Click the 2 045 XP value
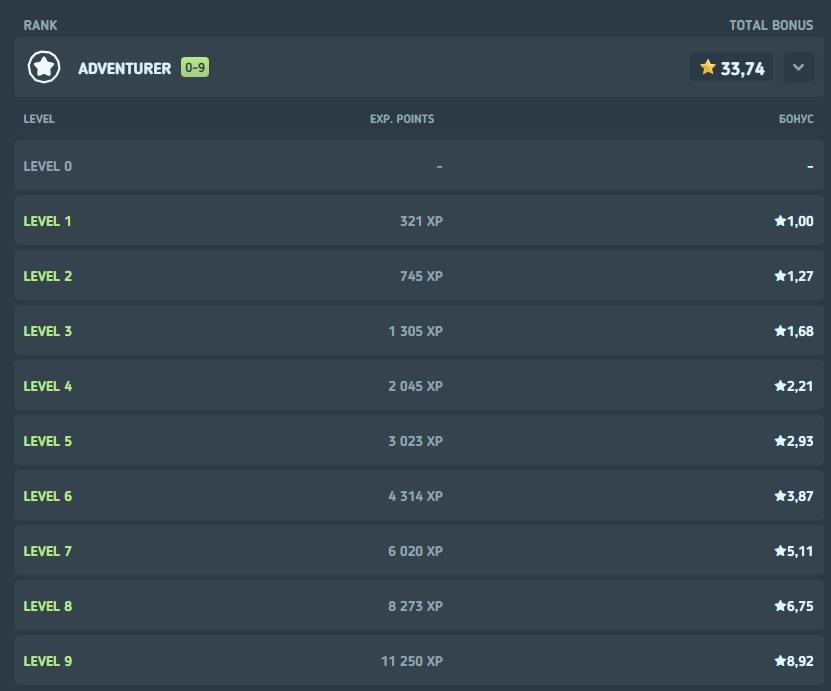This screenshot has width=831, height=691. [x=416, y=386]
